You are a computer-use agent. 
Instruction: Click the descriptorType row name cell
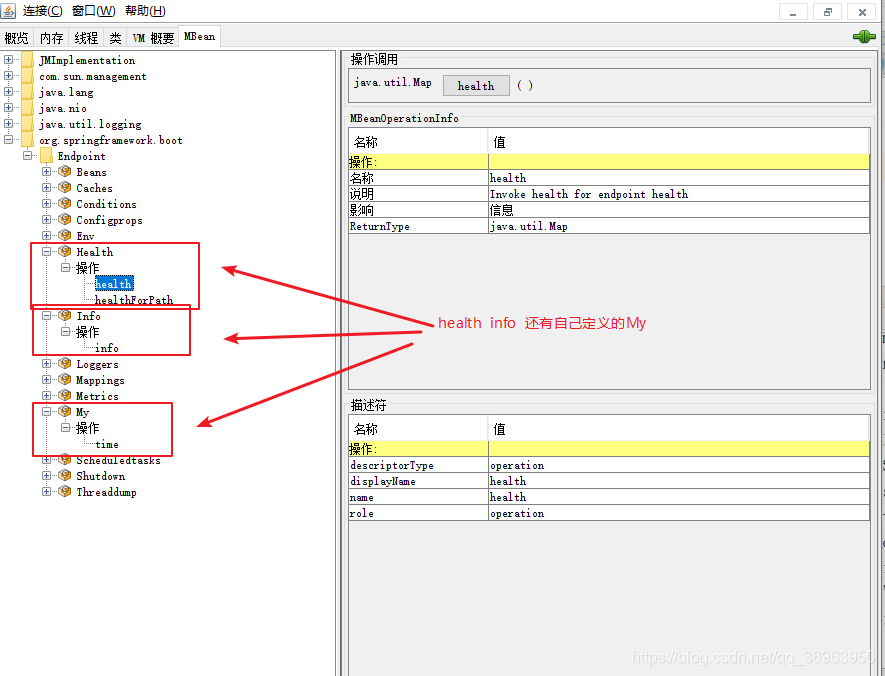click(418, 465)
